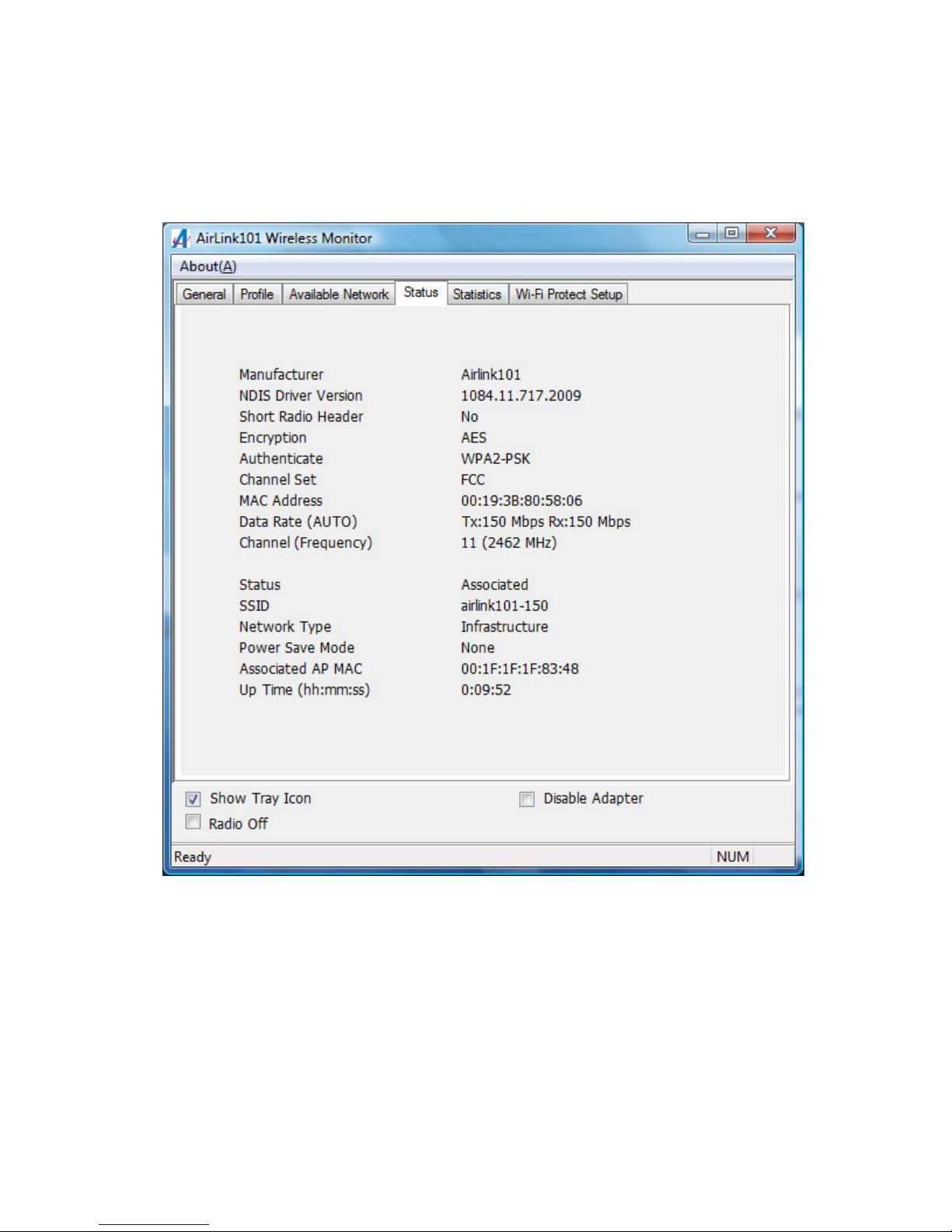Screen dimensions: 952x1232
Task: Click the AirLink101 app icon in title bar
Action: 181,238
